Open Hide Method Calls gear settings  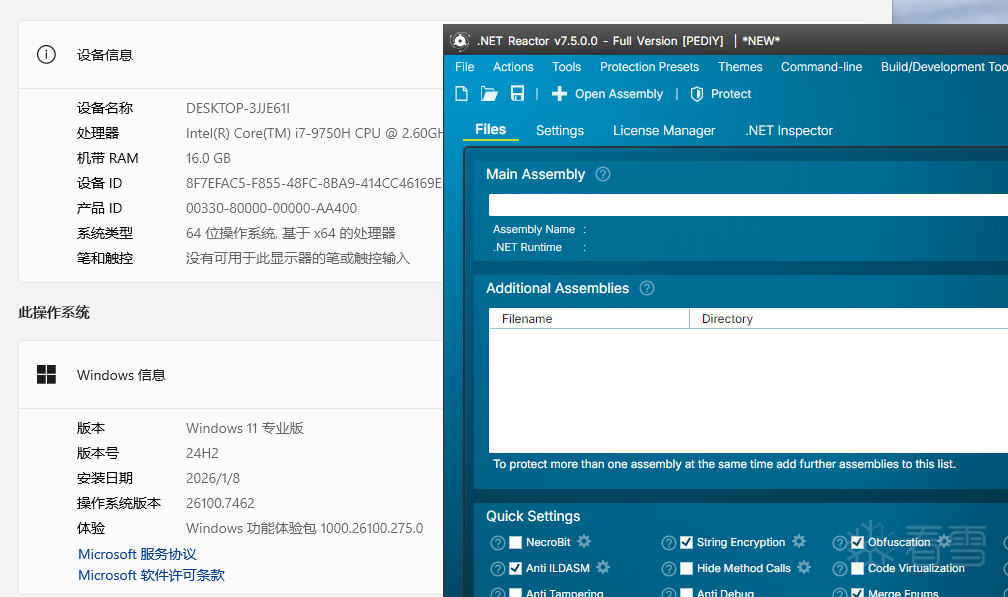click(x=804, y=567)
